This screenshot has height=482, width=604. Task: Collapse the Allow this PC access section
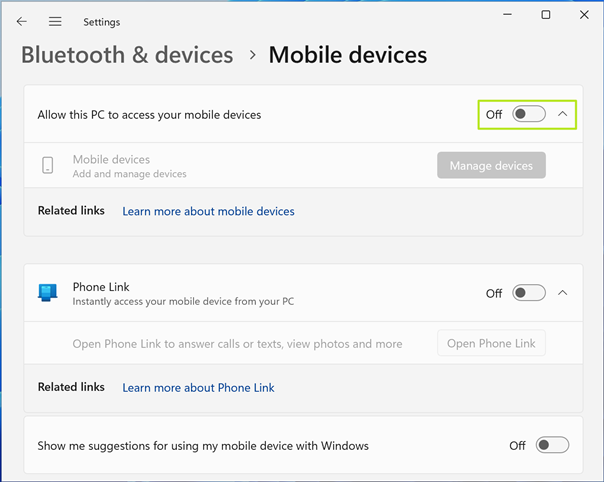click(x=562, y=114)
